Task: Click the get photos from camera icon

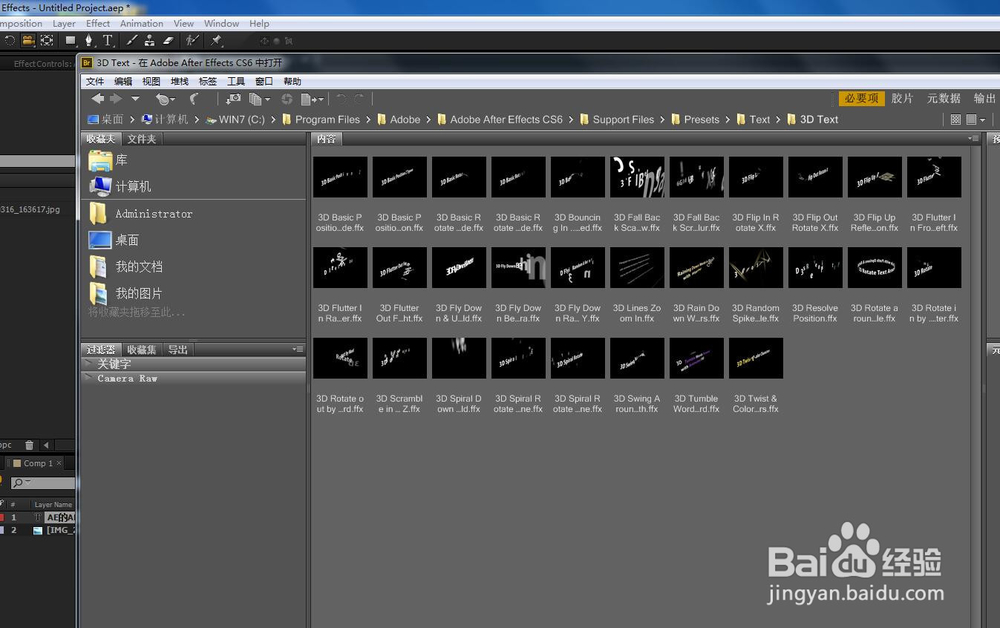Action: point(233,99)
